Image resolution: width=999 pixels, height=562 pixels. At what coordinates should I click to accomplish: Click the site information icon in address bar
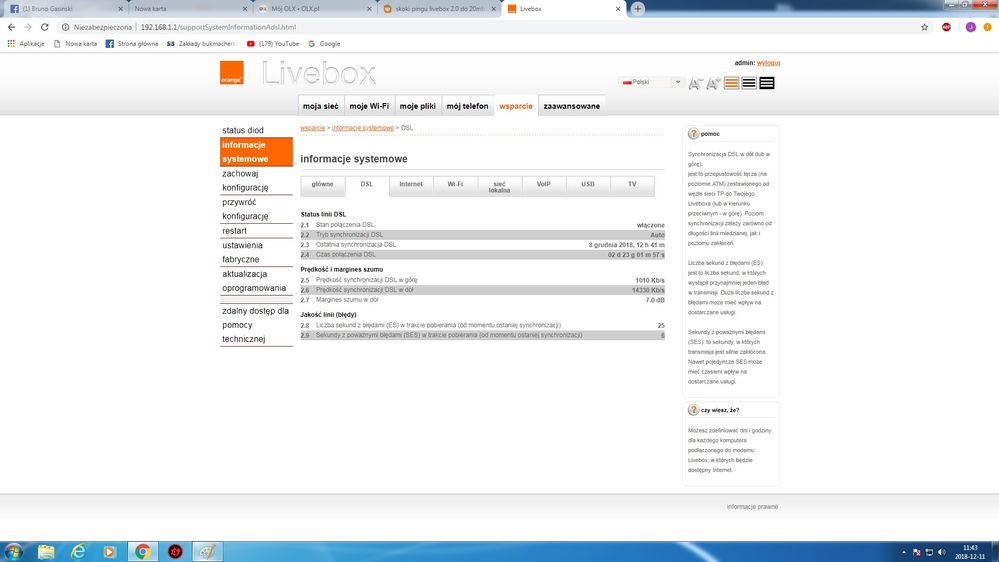pyautogui.click(x=65, y=27)
